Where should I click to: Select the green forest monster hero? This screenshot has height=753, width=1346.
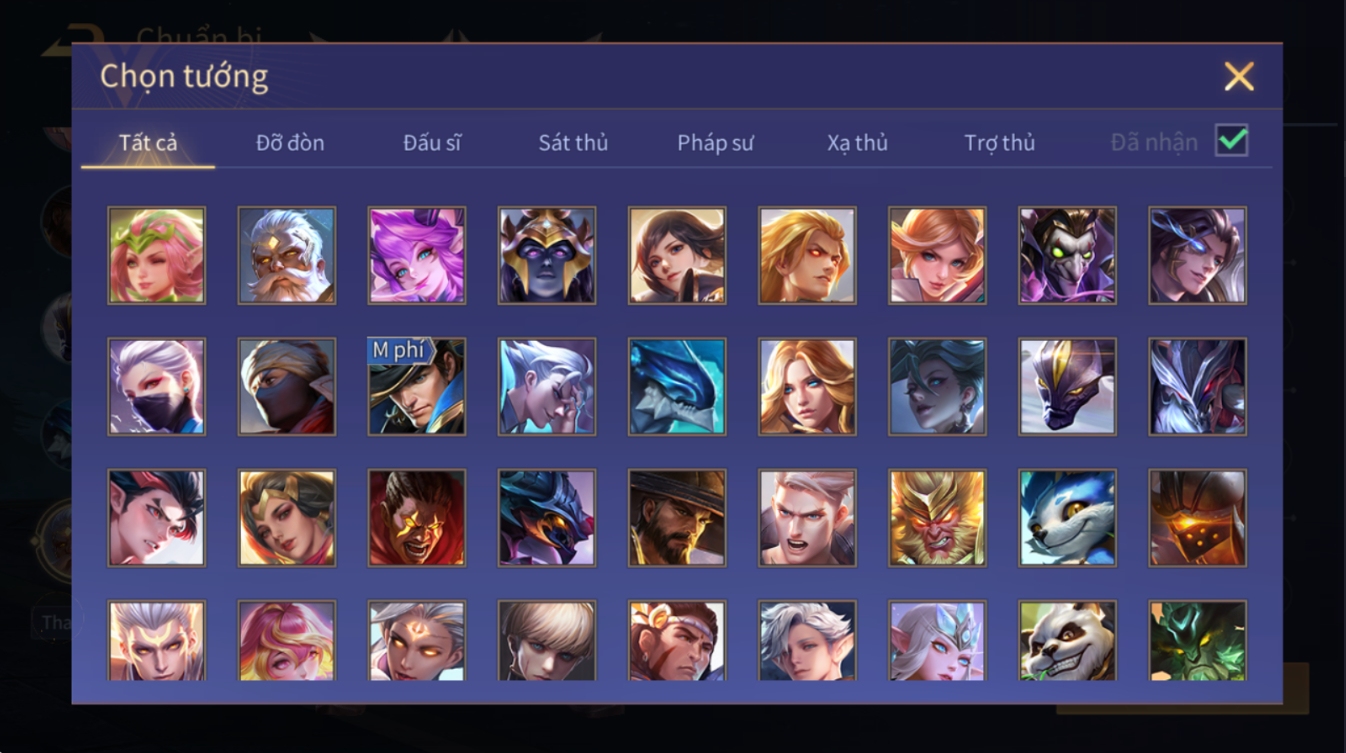pyautogui.click(x=1197, y=640)
